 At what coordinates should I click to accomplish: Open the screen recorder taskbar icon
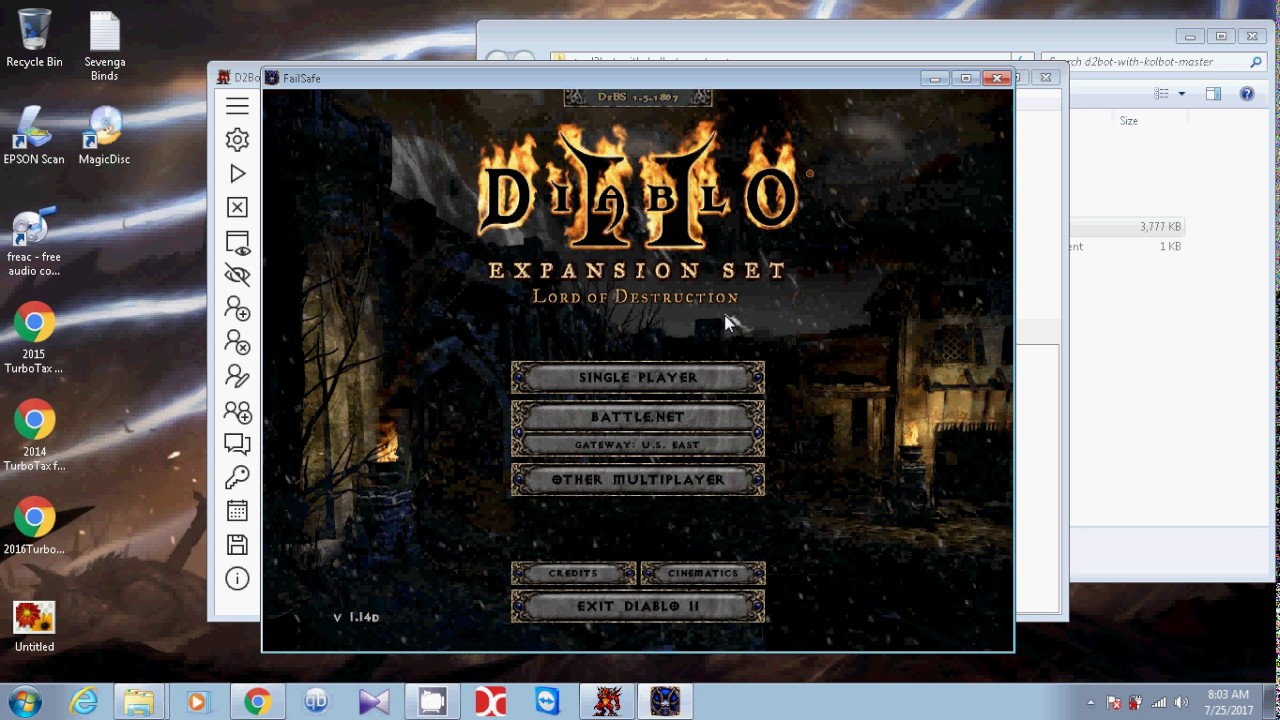(x=432, y=702)
